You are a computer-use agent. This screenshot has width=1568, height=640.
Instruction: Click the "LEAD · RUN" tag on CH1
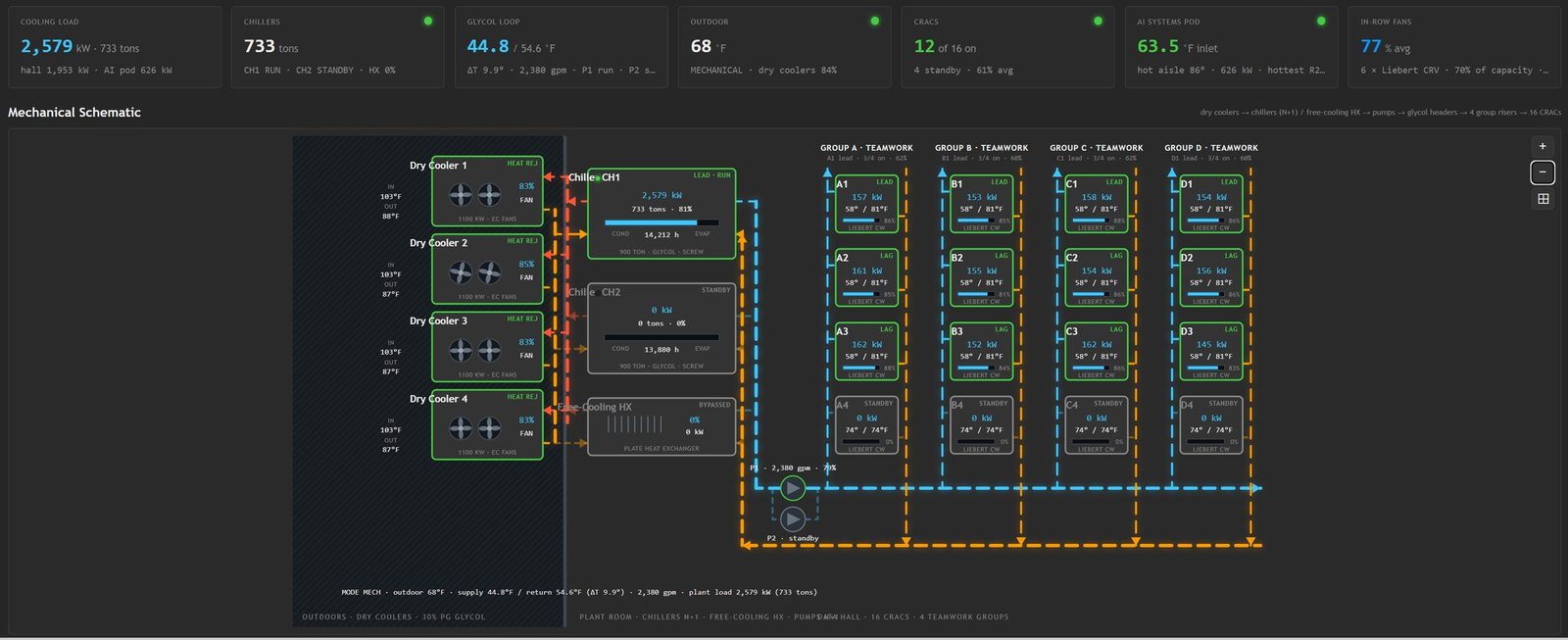tap(711, 175)
